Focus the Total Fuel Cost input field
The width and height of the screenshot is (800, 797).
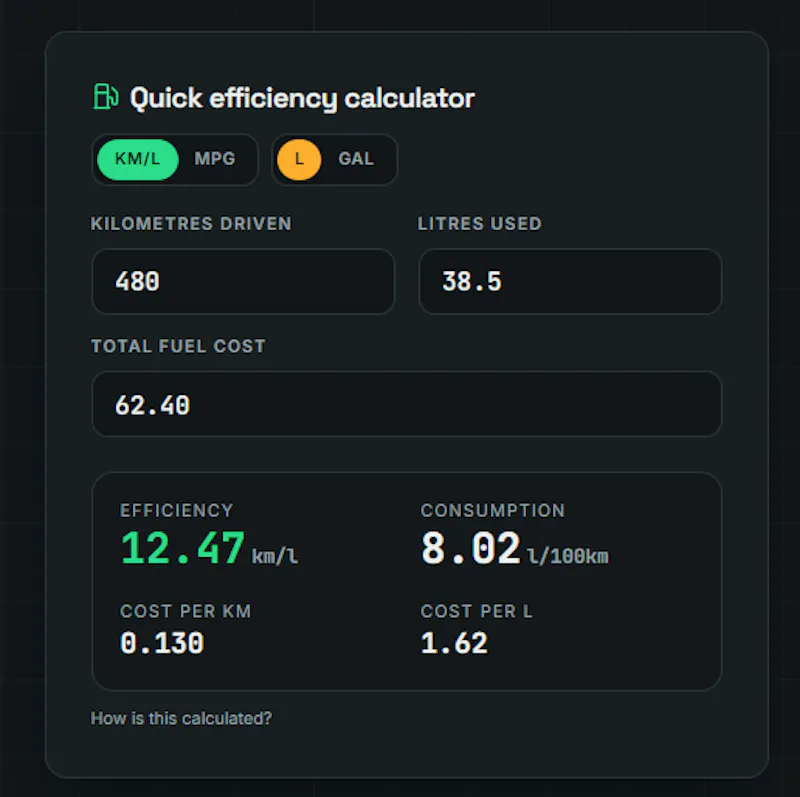tap(407, 404)
